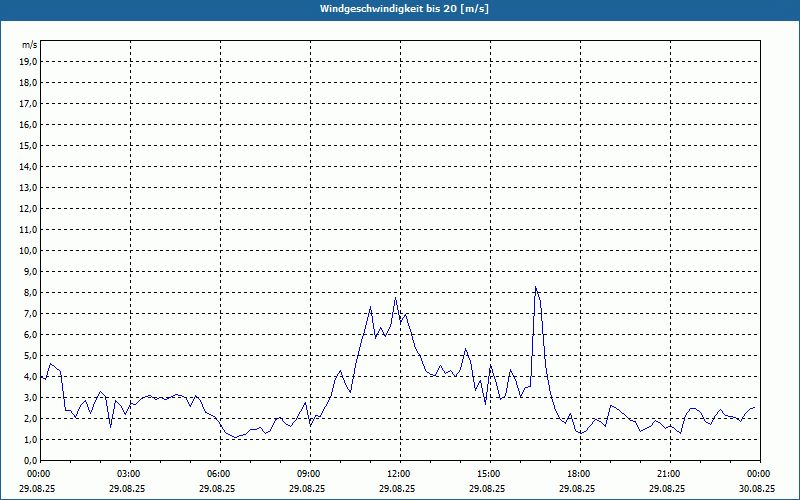
Task: Click the 09:00 time label
Action: click(x=308, y=474)
